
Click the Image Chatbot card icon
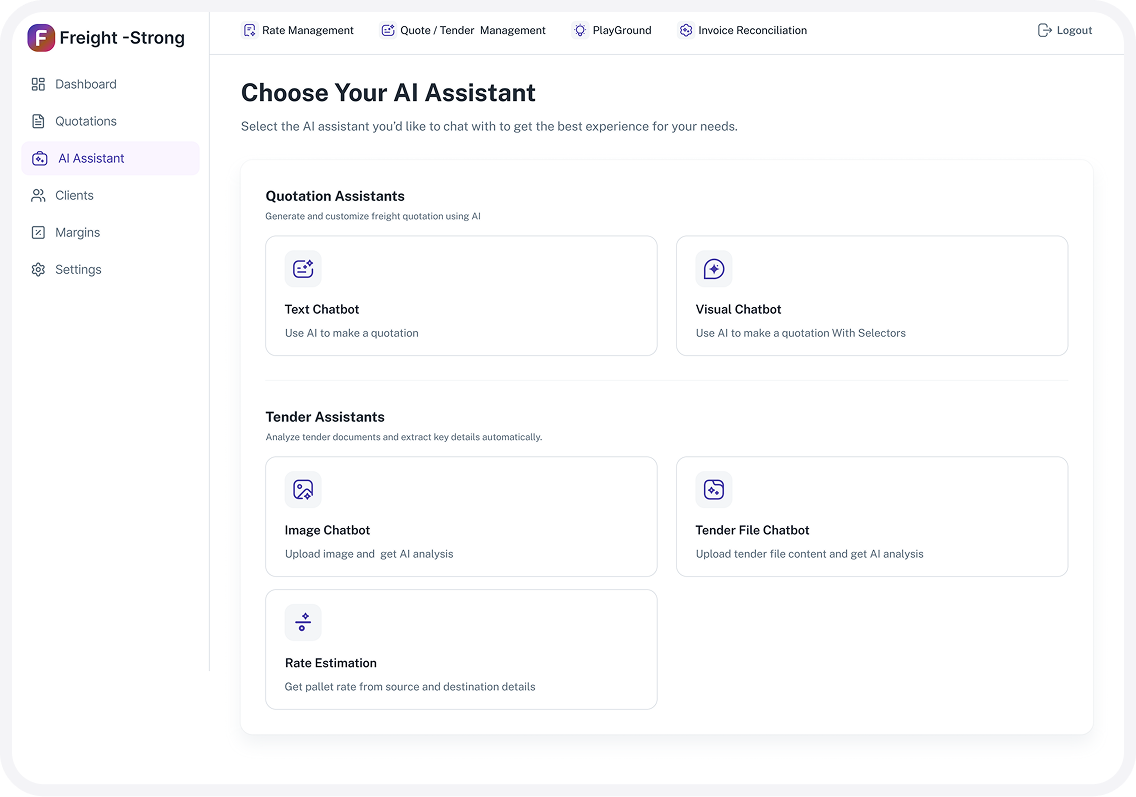tap(303, 490)
